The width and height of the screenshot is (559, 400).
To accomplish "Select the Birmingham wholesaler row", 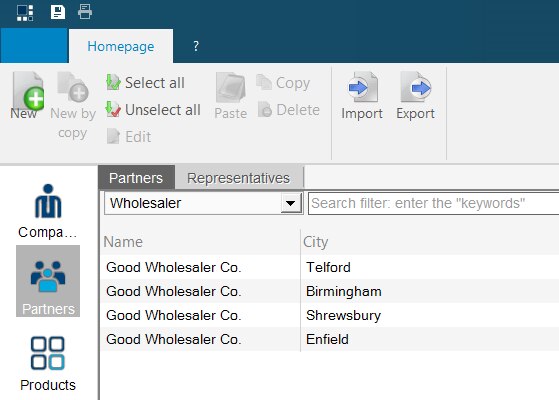I will tap(330, 291).
